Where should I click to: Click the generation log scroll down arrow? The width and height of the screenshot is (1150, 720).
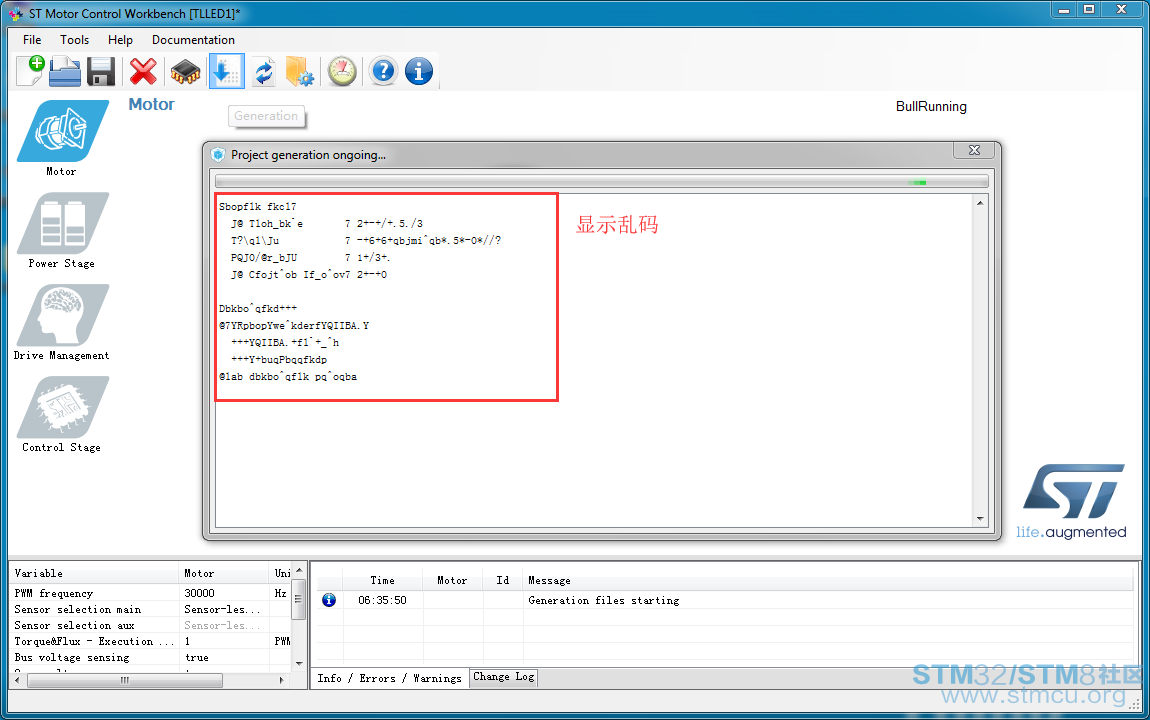click(x=980, y=518)
